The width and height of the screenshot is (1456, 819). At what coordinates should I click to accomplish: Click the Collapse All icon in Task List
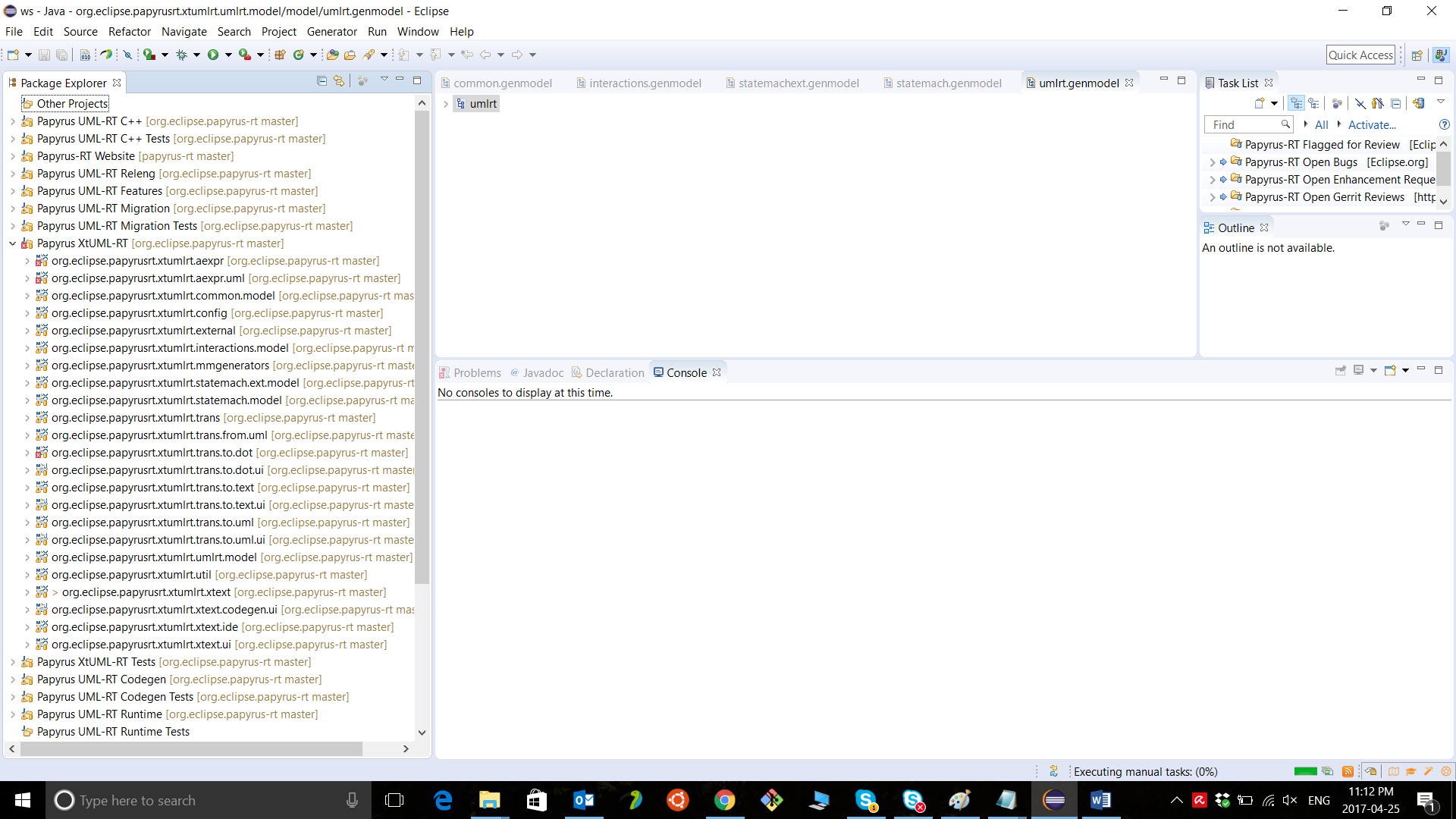(x=1395, y=103)
